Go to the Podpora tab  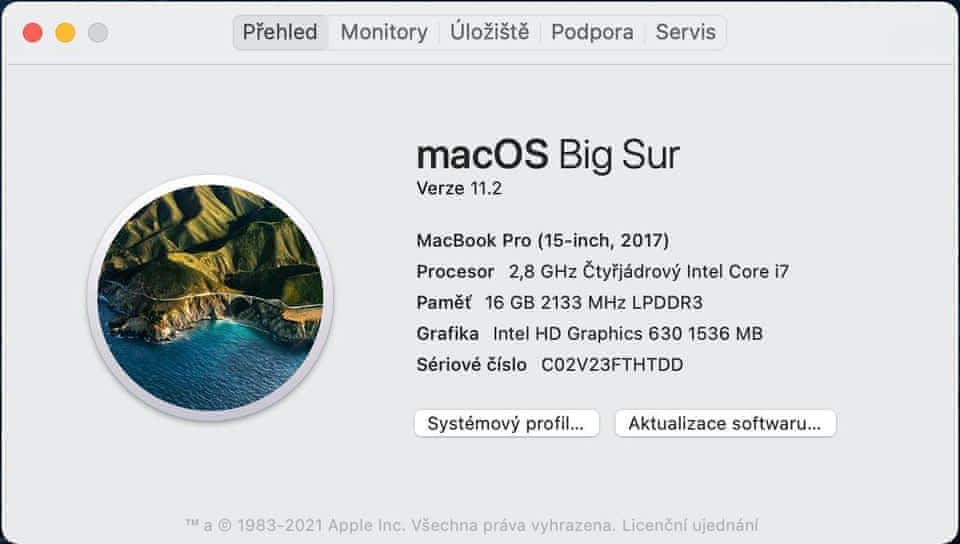(592, 32)
